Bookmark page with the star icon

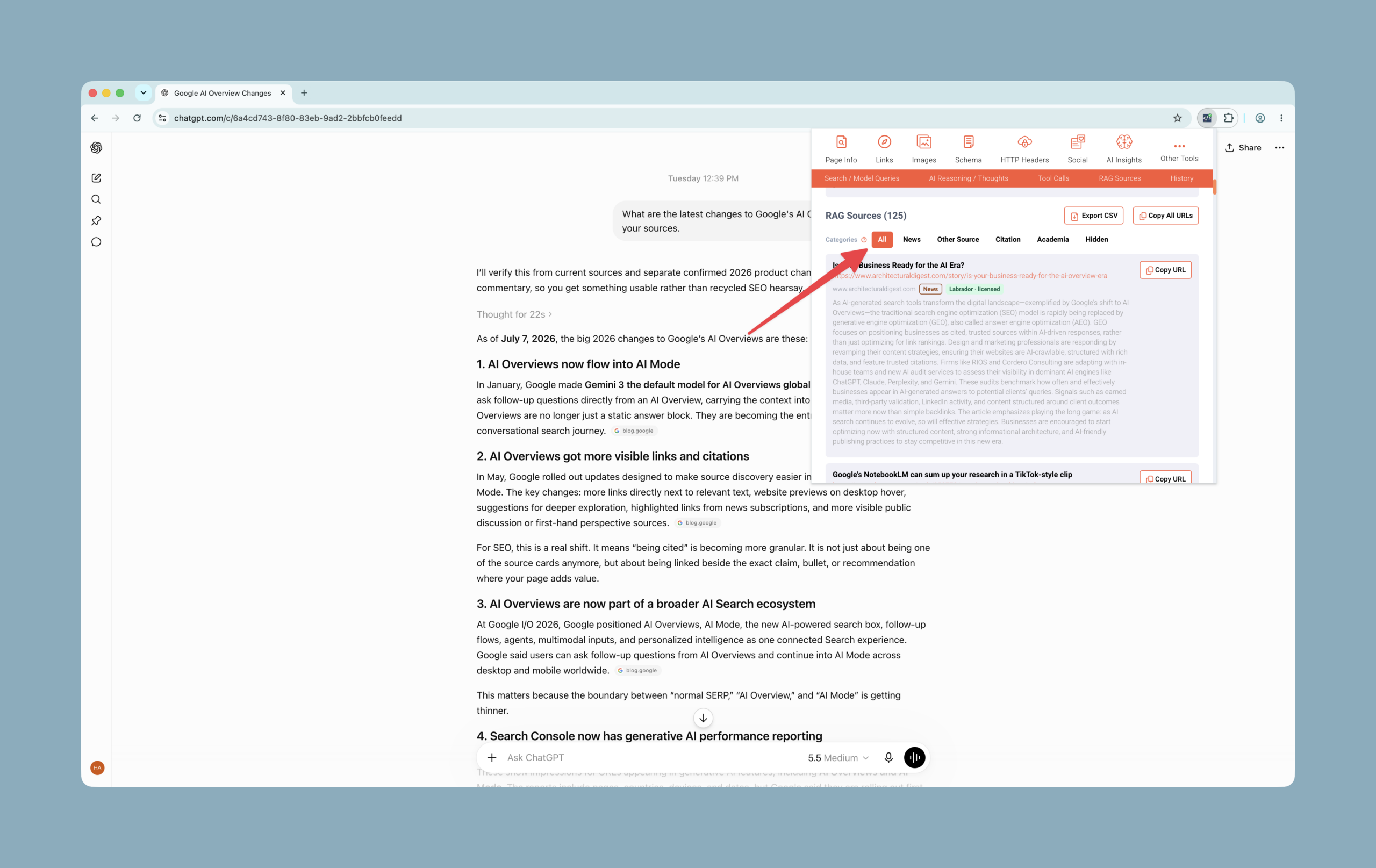(1177, 118)
